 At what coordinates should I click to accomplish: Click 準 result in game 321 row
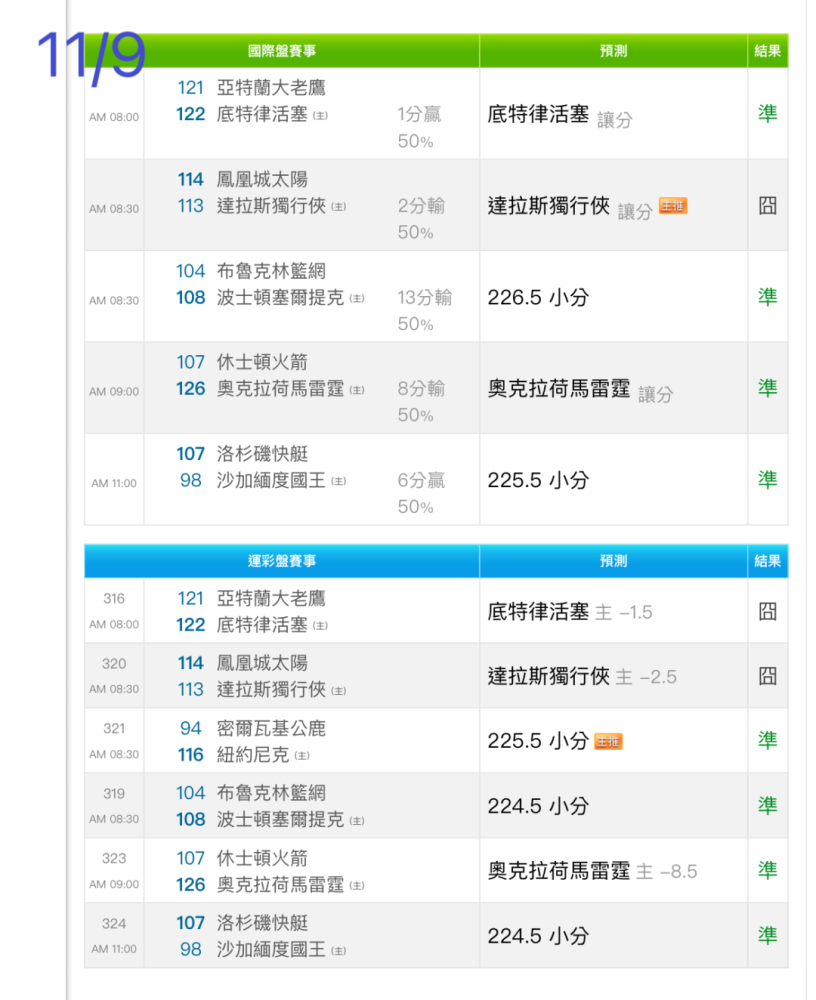[768, 740]
